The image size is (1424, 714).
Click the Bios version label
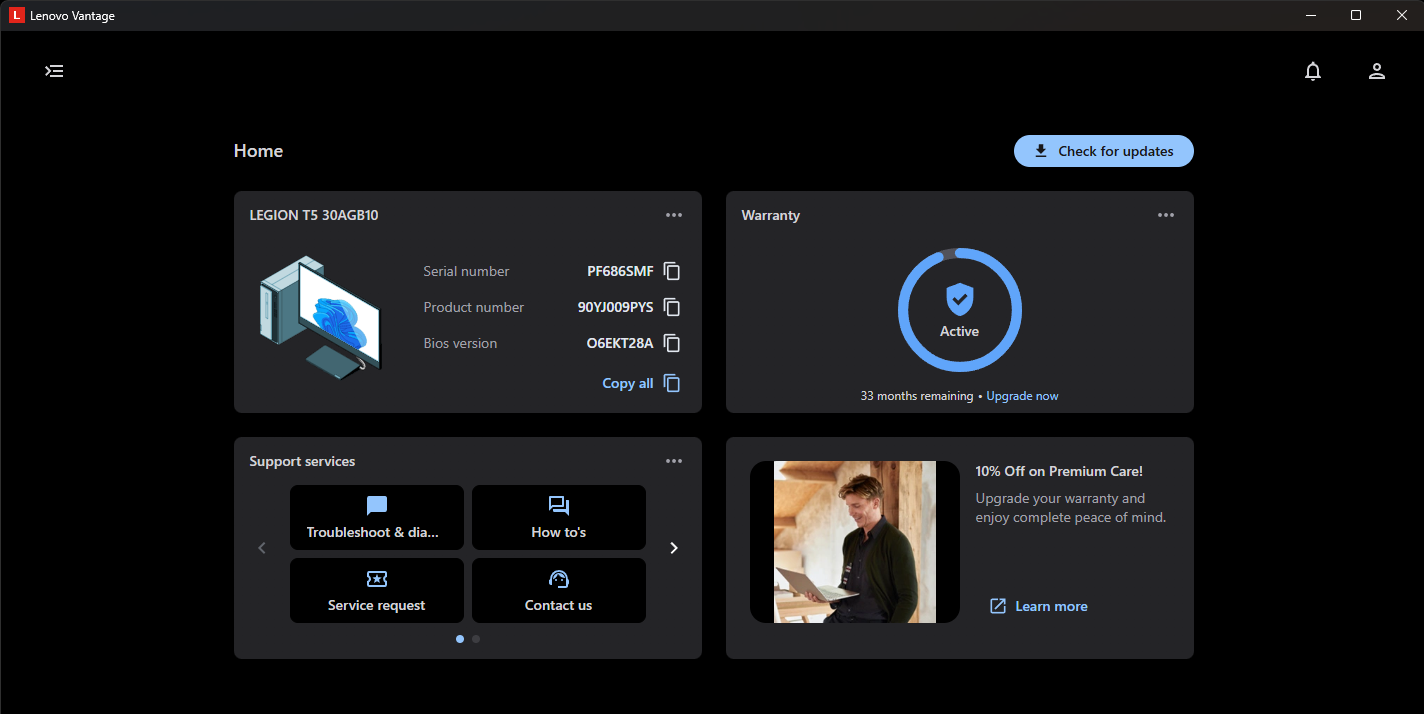click(x=460, y=343)
